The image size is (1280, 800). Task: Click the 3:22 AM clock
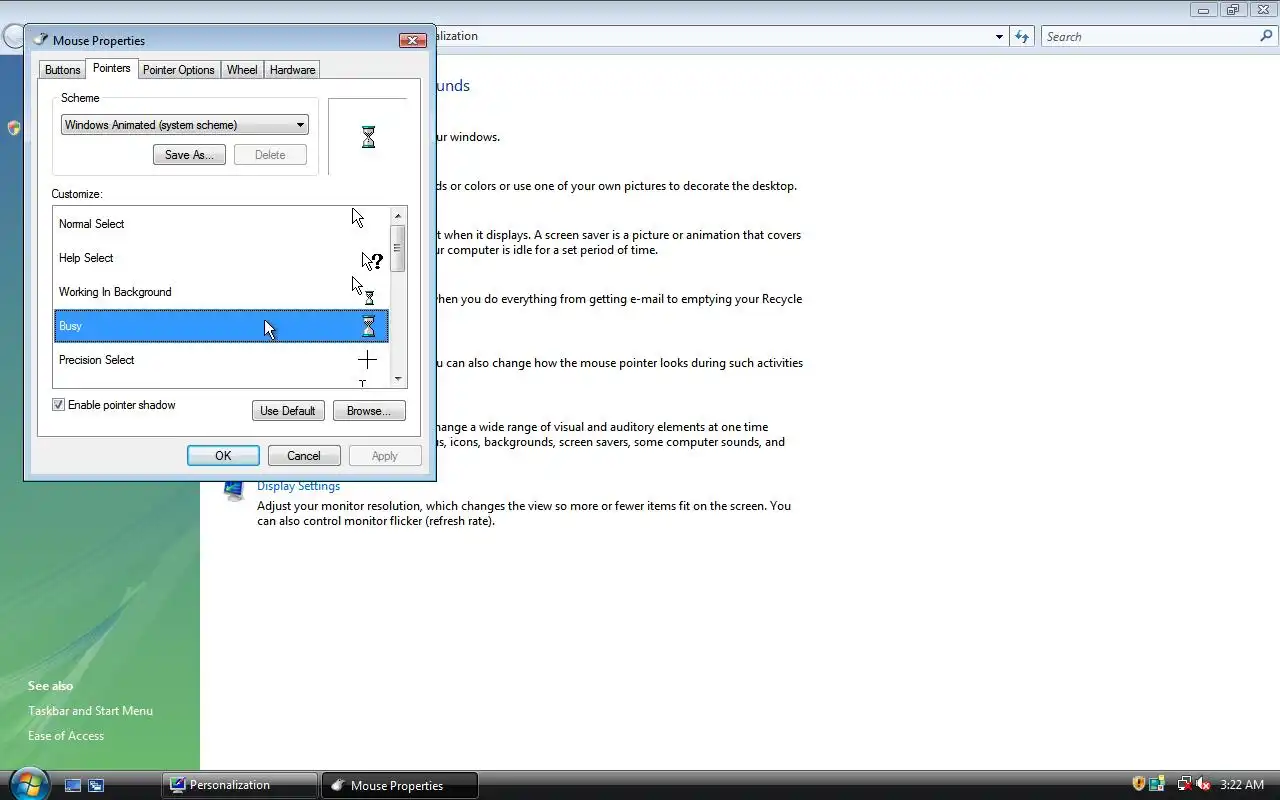(x=1242, y=785)
